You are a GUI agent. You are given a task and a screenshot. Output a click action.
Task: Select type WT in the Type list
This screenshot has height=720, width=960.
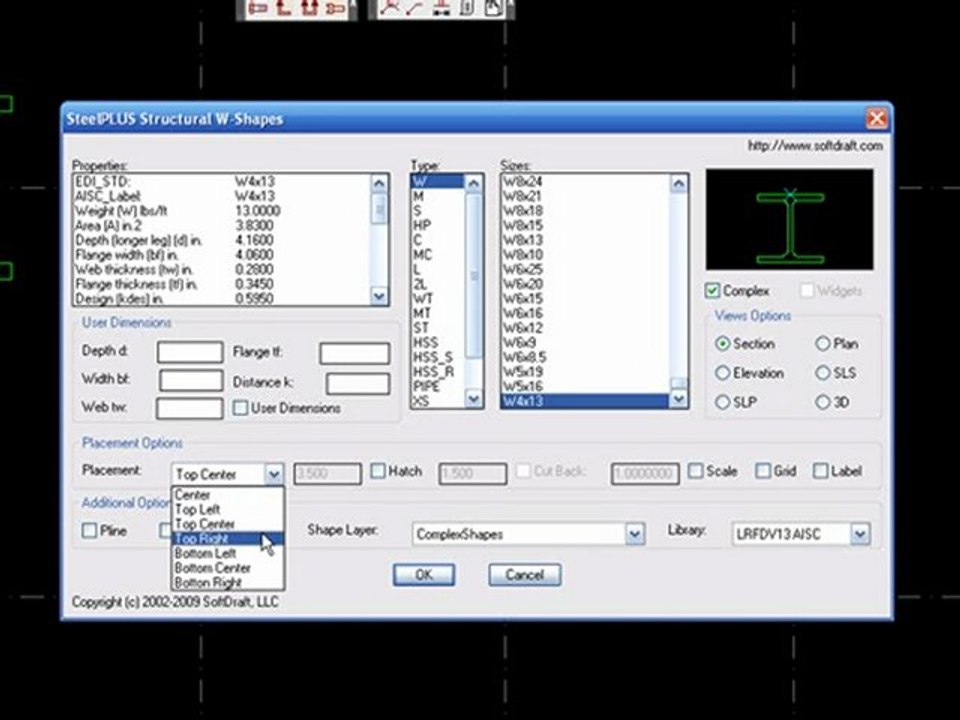point(437,299)
